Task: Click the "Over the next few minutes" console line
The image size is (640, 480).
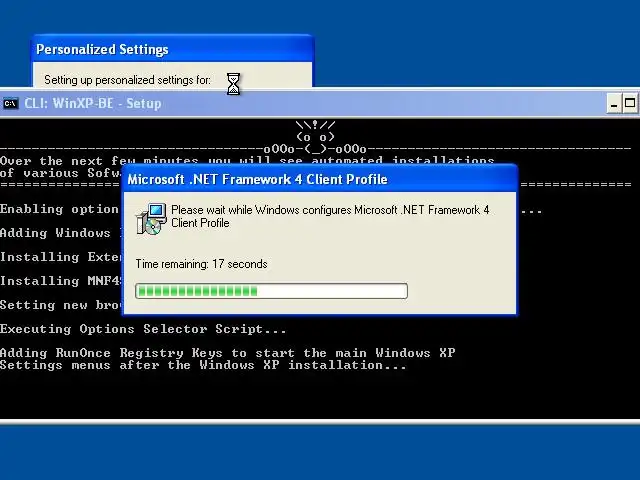Action: [247, 160]
